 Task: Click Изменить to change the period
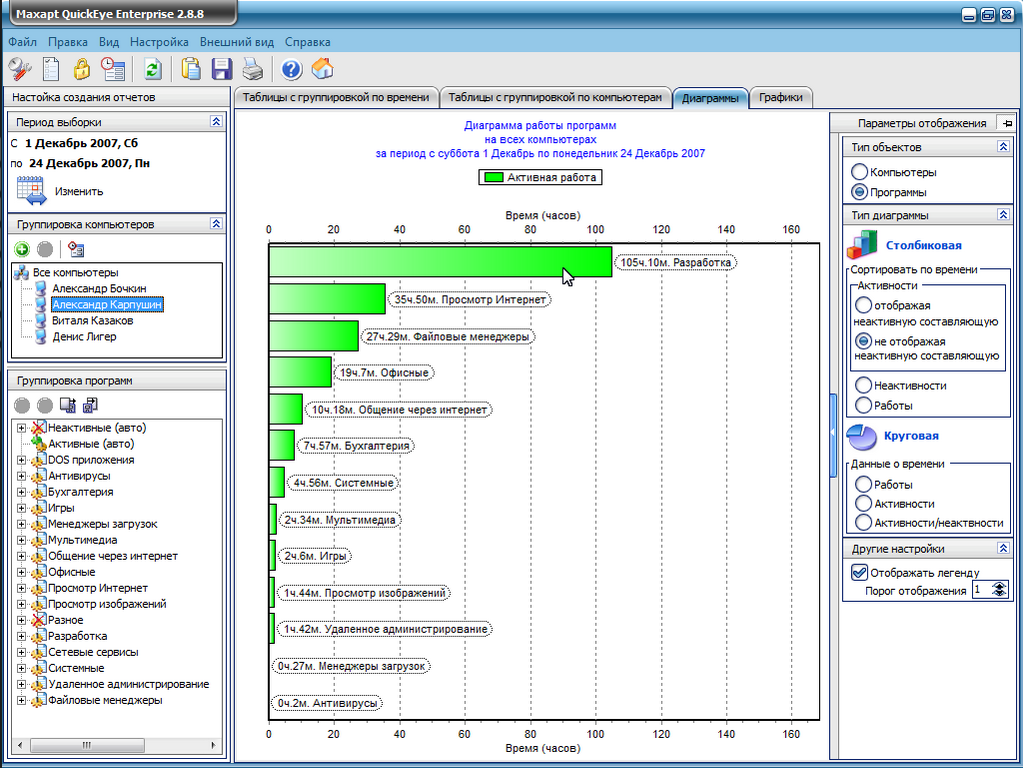click(78, 191)
